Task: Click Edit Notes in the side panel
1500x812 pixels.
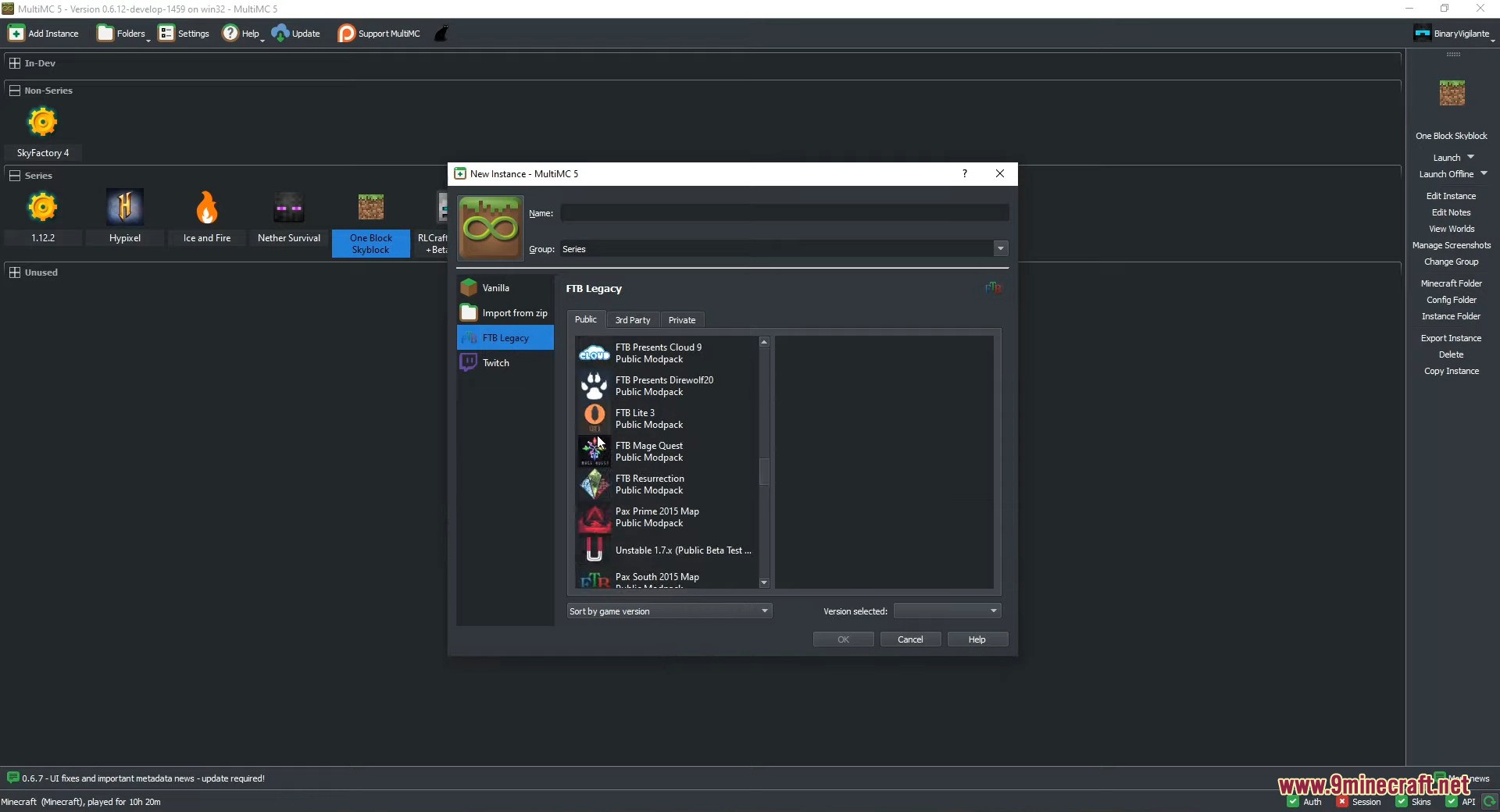Action: click(x=1451, y=212)
